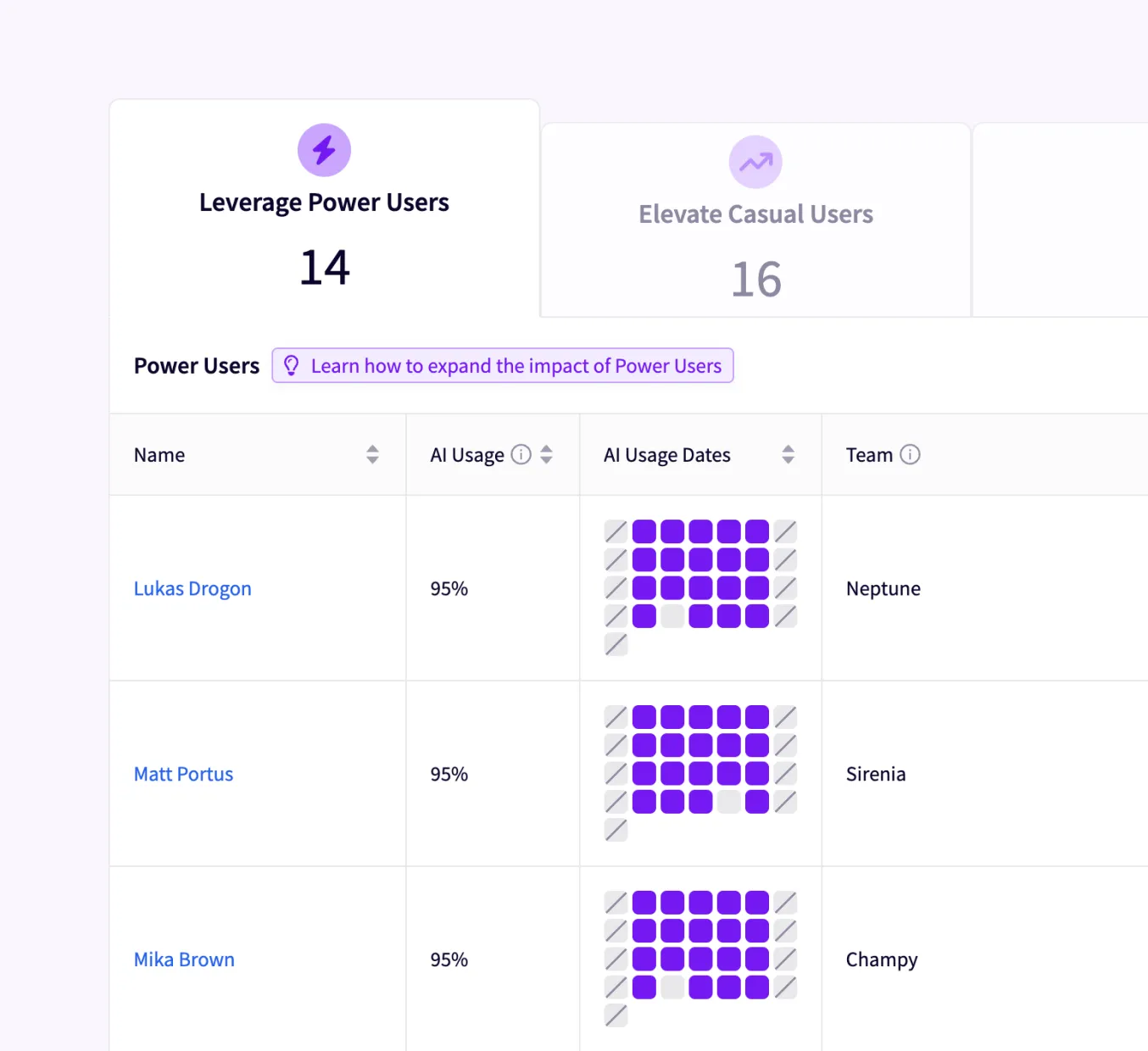1148x1051 pixels.
Task: Click the gray unused day square for Mika Brown
Action: click(x=672, y=987)
